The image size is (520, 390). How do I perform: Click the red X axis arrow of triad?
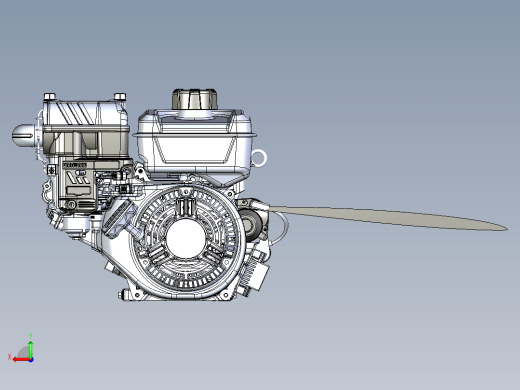click(21, 360)
